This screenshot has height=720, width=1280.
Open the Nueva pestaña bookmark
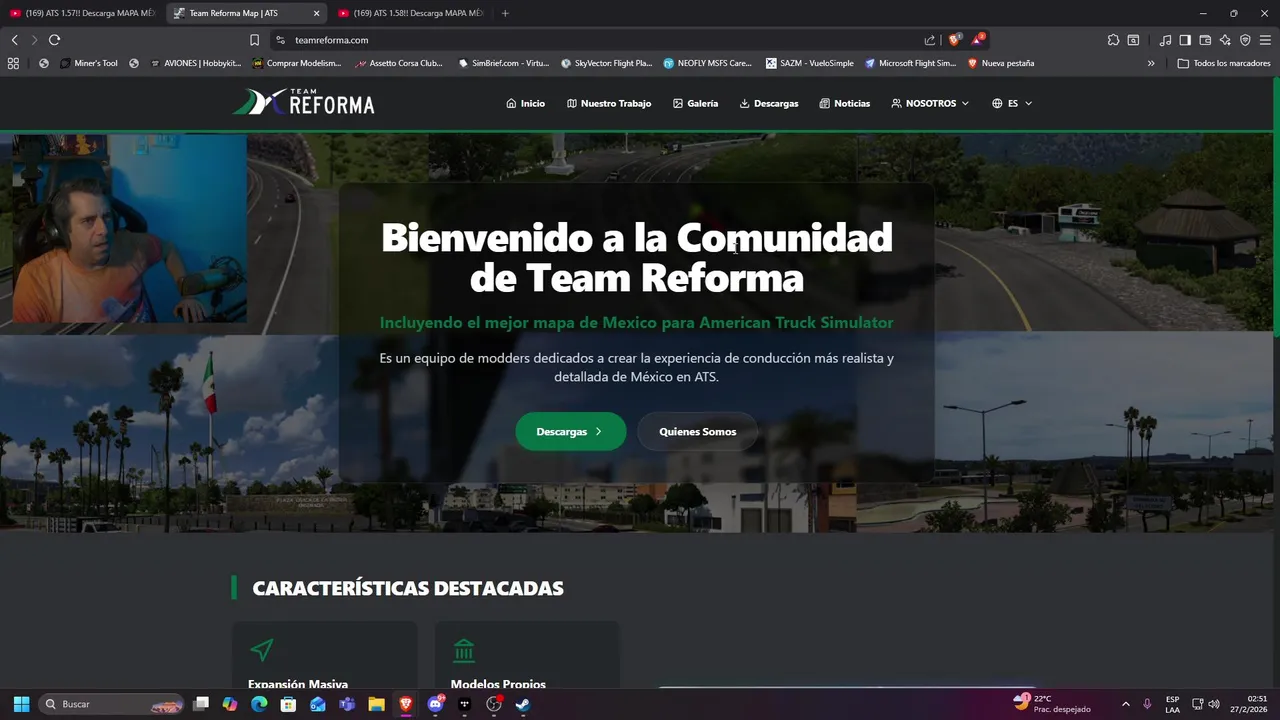click(1001, 63)
